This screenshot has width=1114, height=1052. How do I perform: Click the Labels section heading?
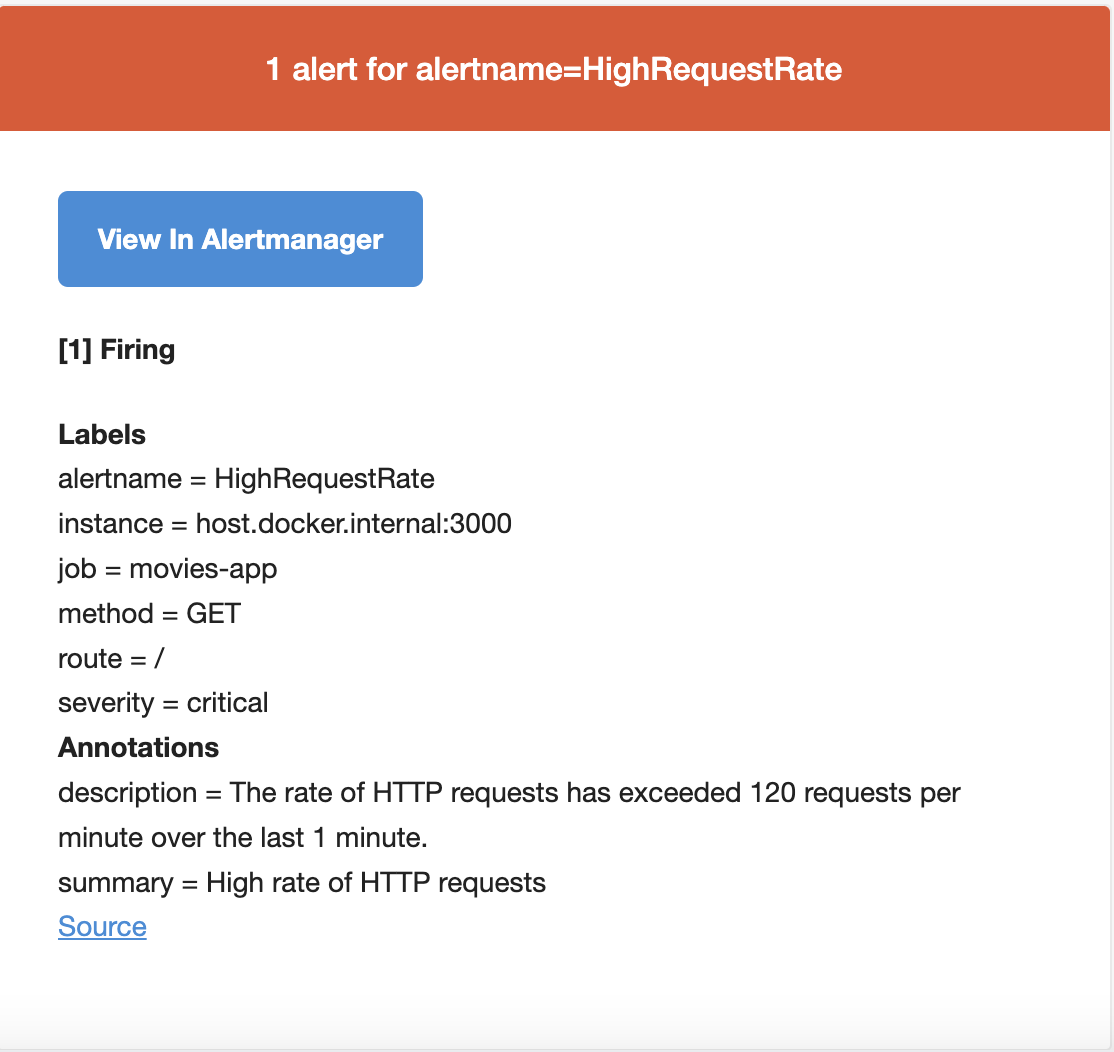(x=102, y=434)
